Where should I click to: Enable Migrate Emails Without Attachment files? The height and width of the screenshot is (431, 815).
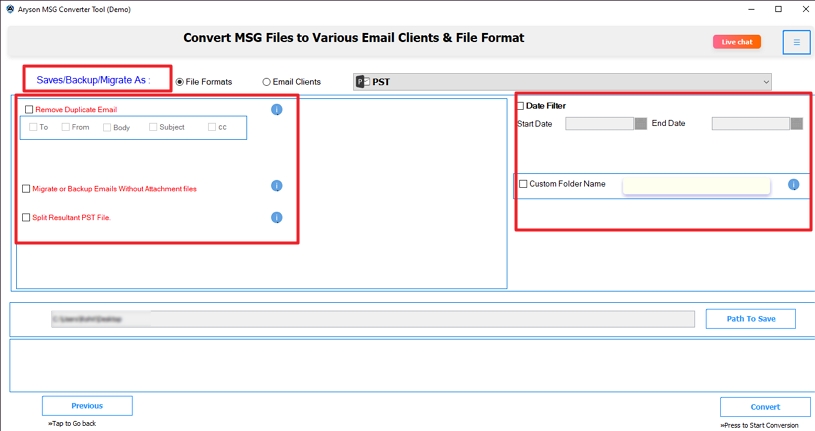(x=26, y=189)
